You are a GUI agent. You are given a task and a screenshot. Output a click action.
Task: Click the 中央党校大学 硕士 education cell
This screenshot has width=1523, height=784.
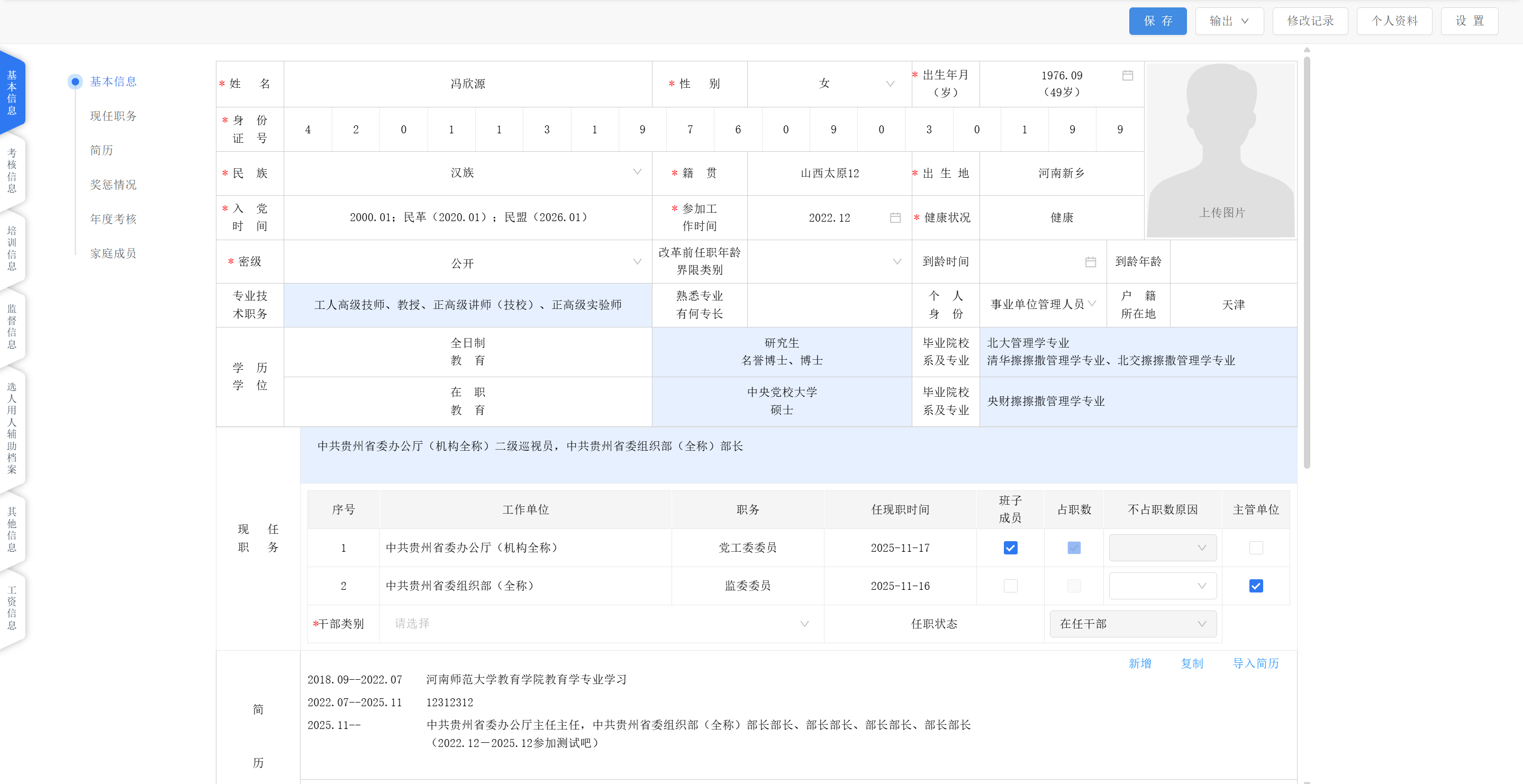(x=782, y=402)
